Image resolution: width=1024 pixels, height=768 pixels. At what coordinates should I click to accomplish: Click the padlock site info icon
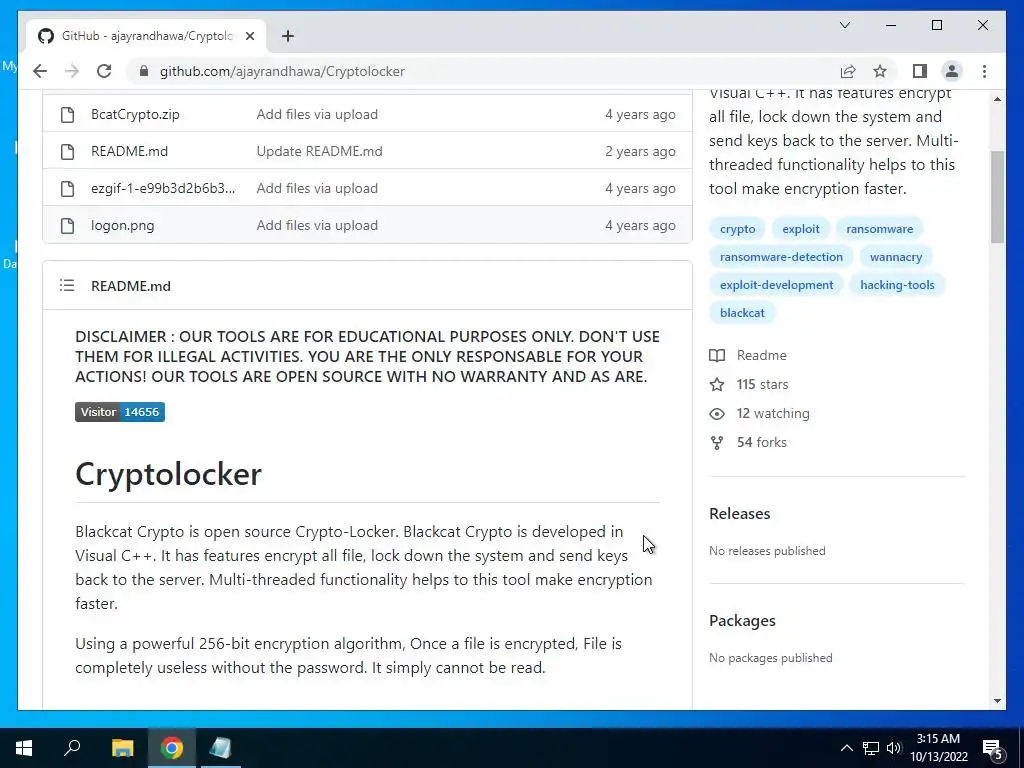click(144, 71)
